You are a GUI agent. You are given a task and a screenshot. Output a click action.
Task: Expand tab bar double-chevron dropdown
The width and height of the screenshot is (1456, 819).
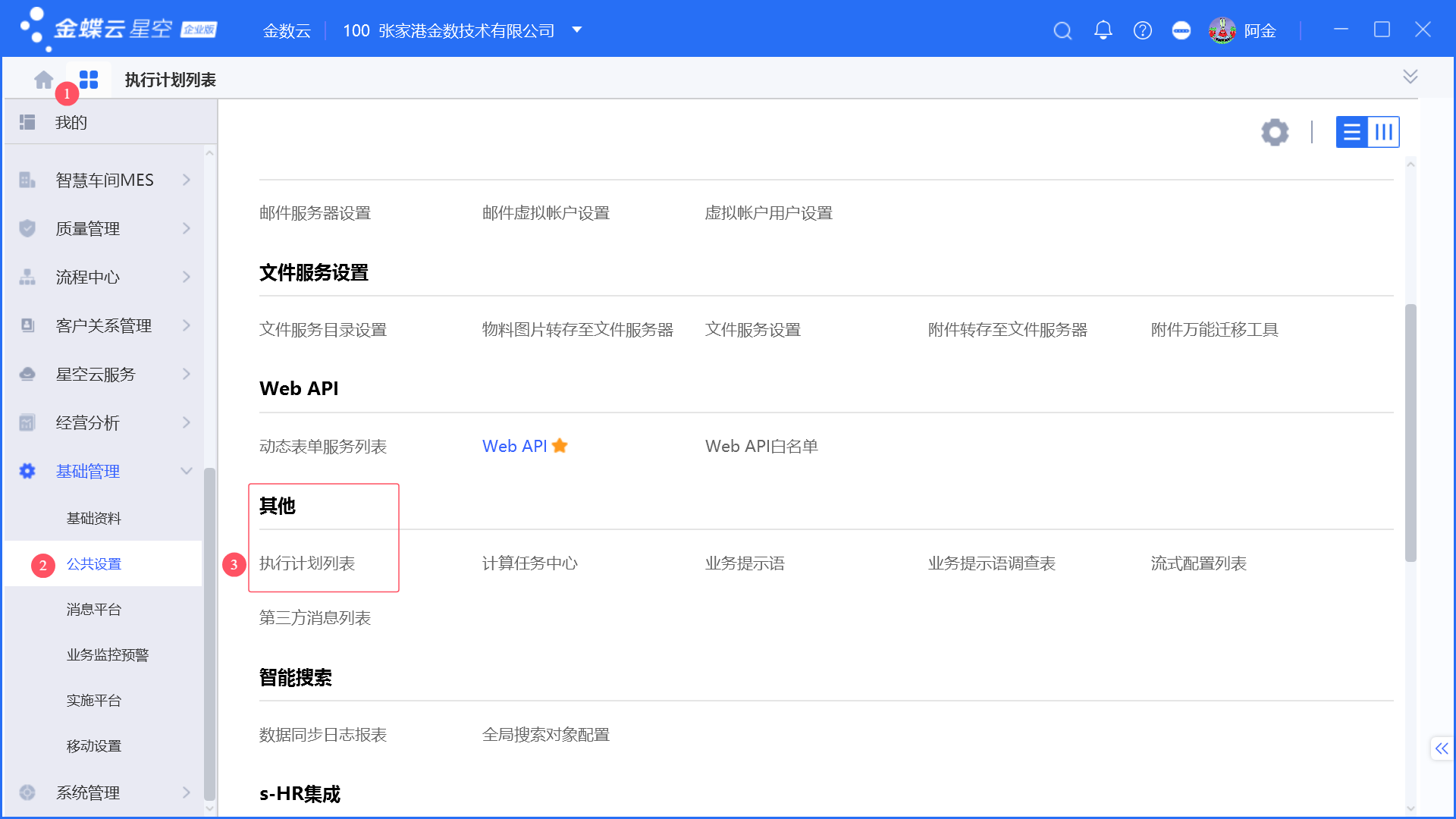(1410, 77)
